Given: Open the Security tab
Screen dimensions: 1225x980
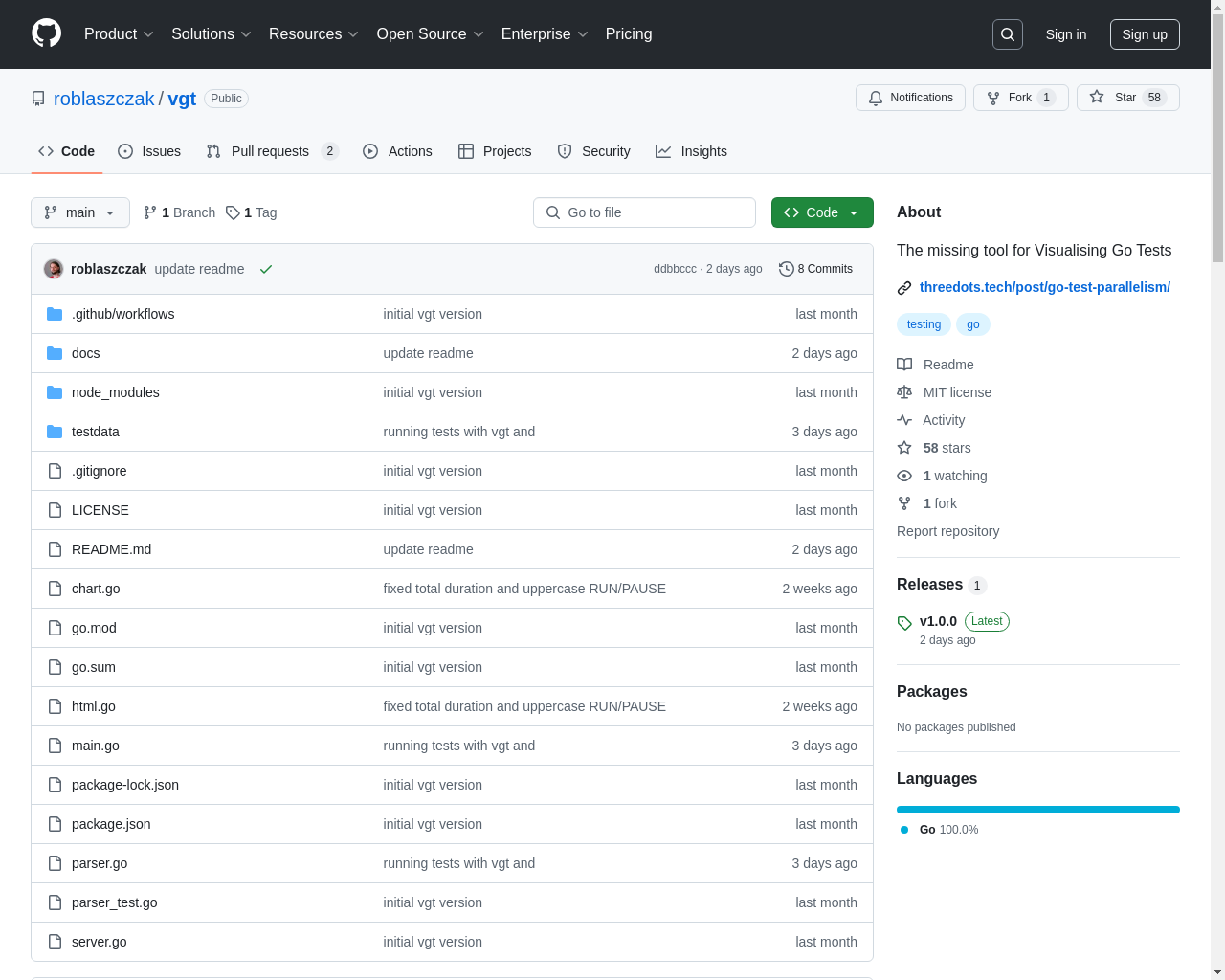Looking at the screenshot, I should 594,151.
